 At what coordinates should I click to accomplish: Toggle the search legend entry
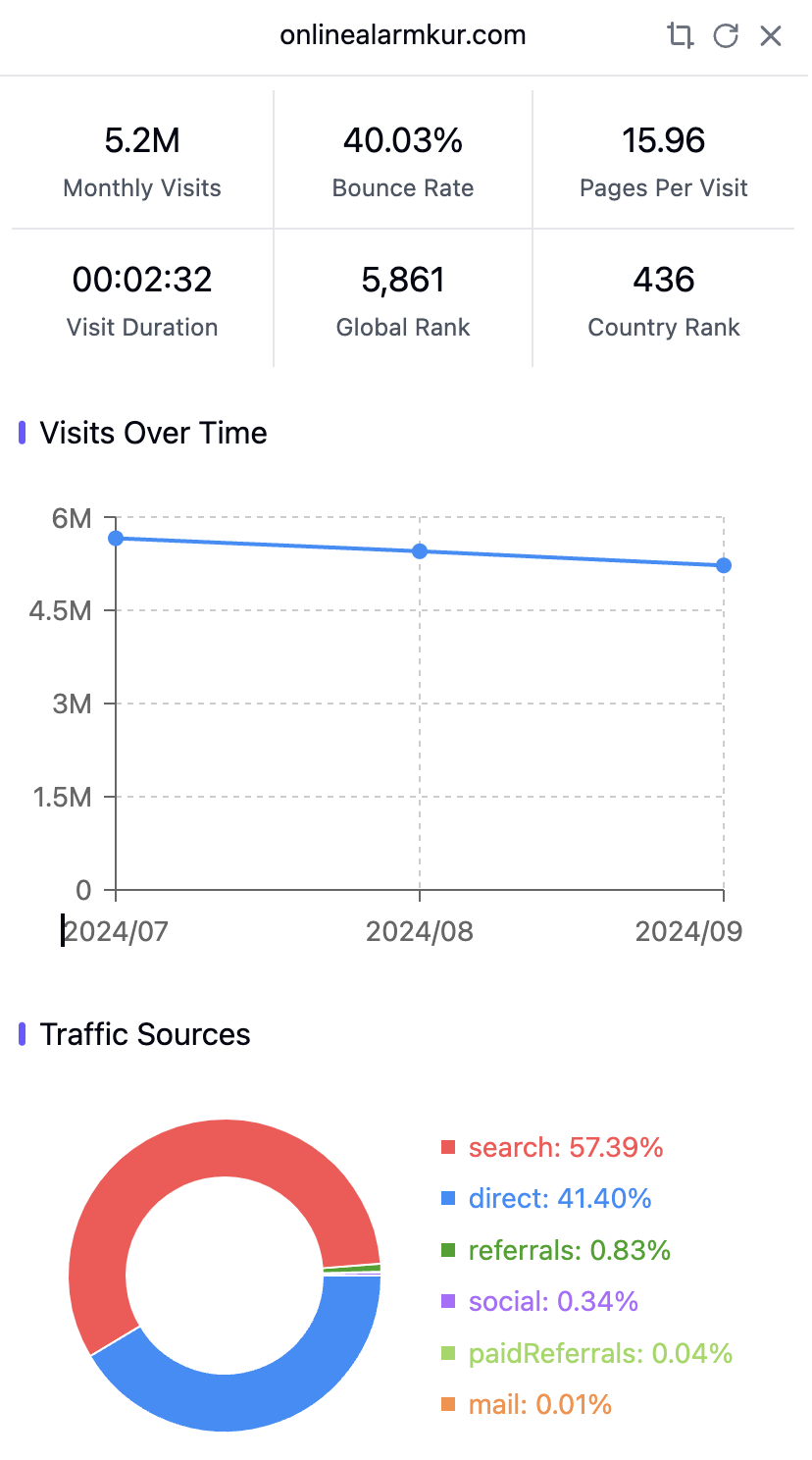coord(552,1147)
